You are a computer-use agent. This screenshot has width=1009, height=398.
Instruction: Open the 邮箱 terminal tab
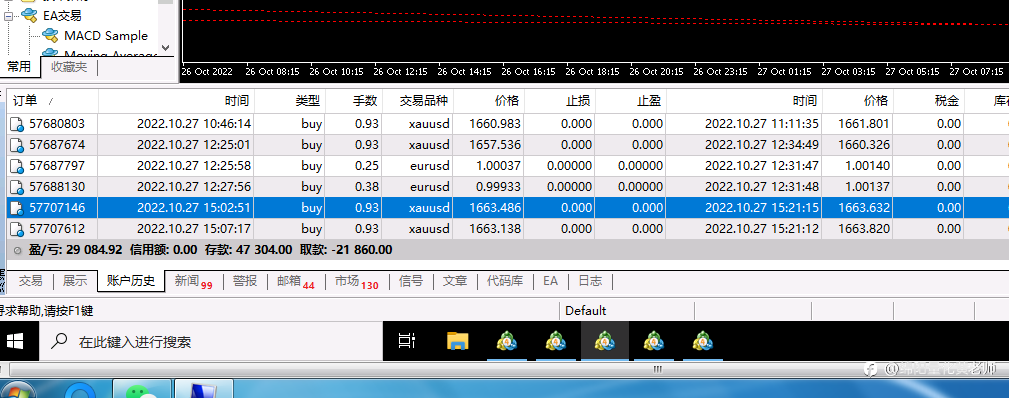(295, 281)
